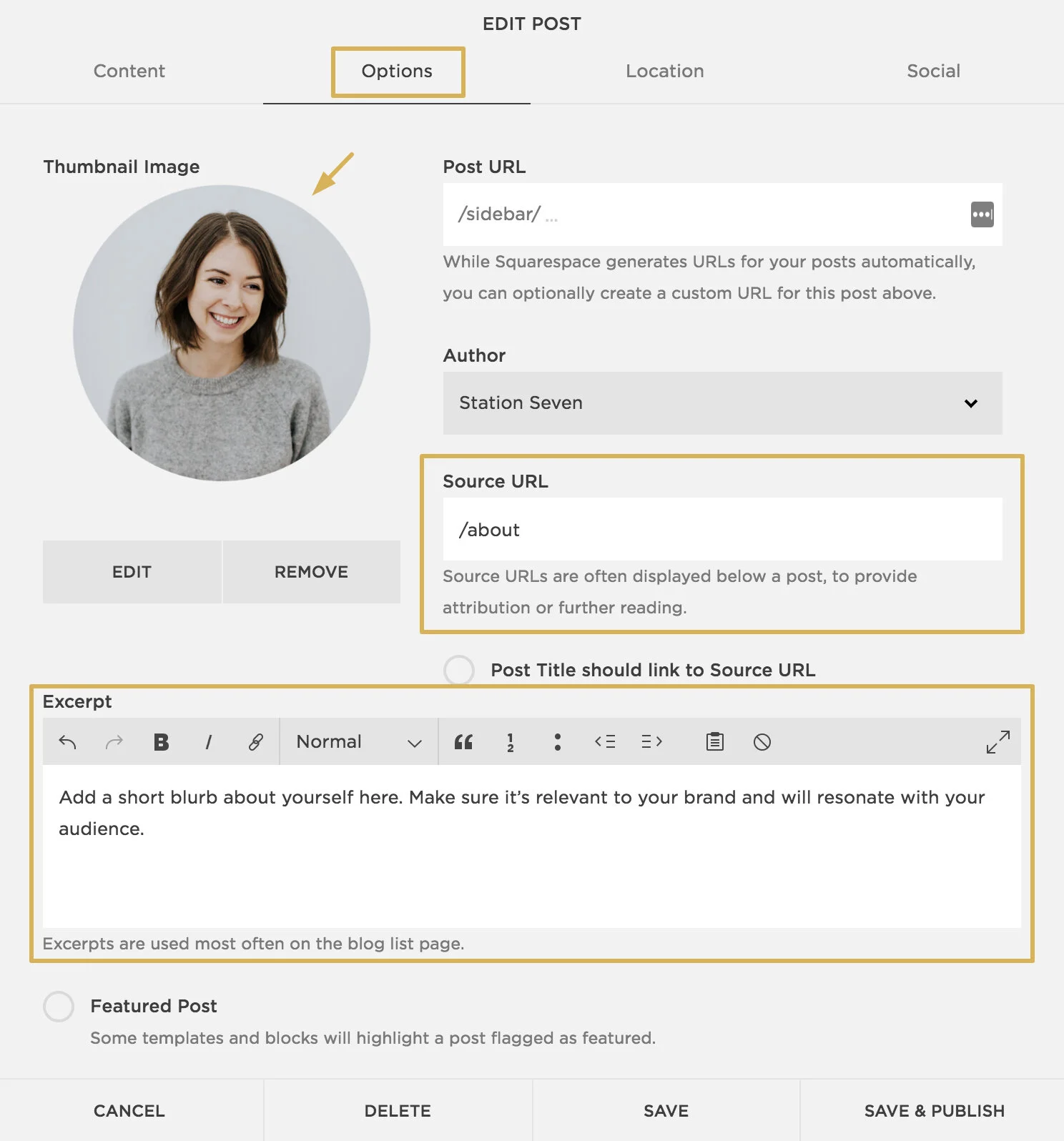Enable Post Title should link to Source URL

coord(459,671)
